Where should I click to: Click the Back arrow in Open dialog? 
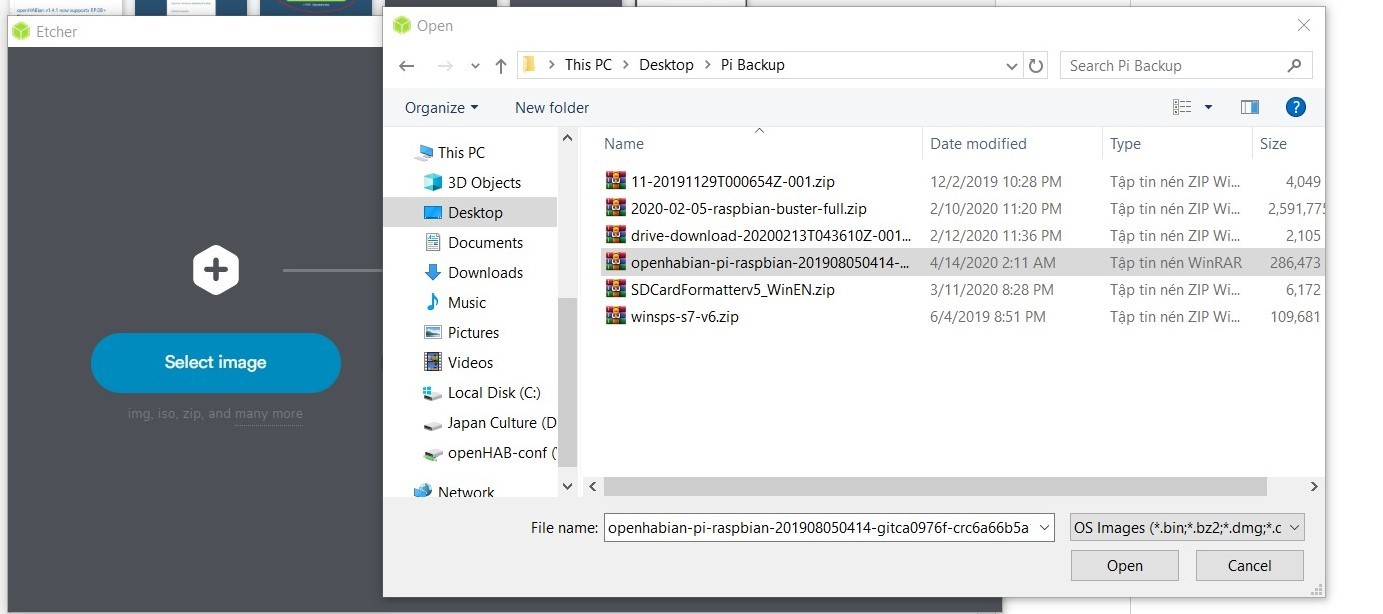coord(406,66)
